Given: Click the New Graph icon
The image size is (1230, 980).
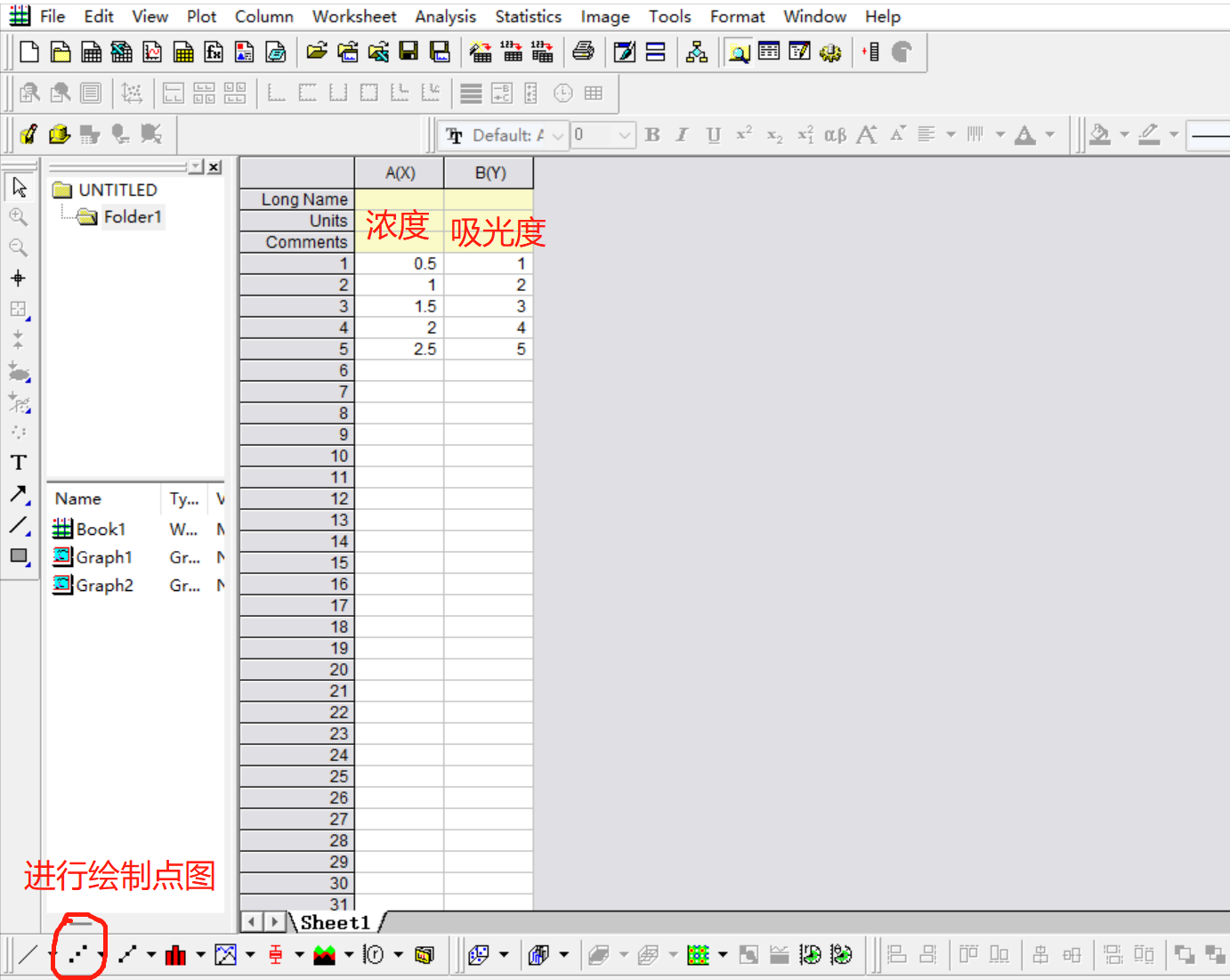Looking at the screenshot, I should (x=152, y=53).
